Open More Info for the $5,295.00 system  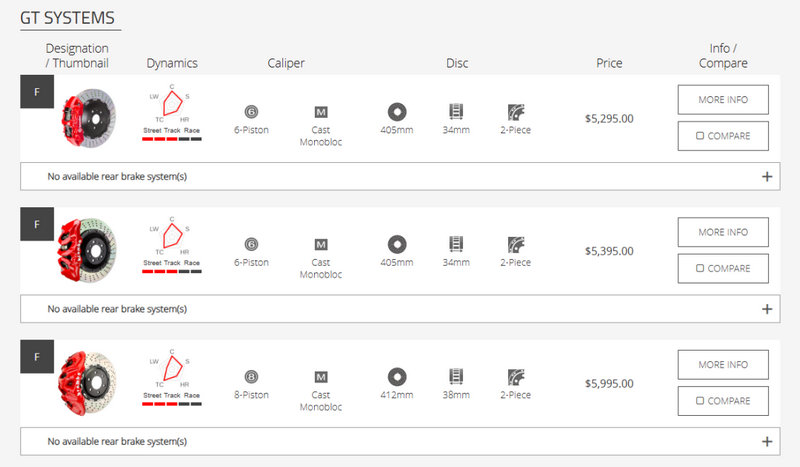723,99
